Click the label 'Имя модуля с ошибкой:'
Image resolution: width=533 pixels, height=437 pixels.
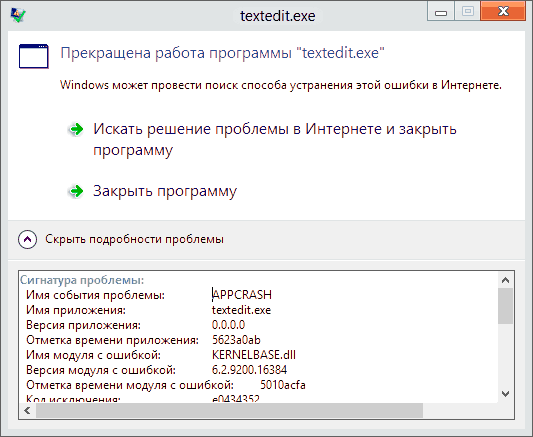click(x=93, y=355)
